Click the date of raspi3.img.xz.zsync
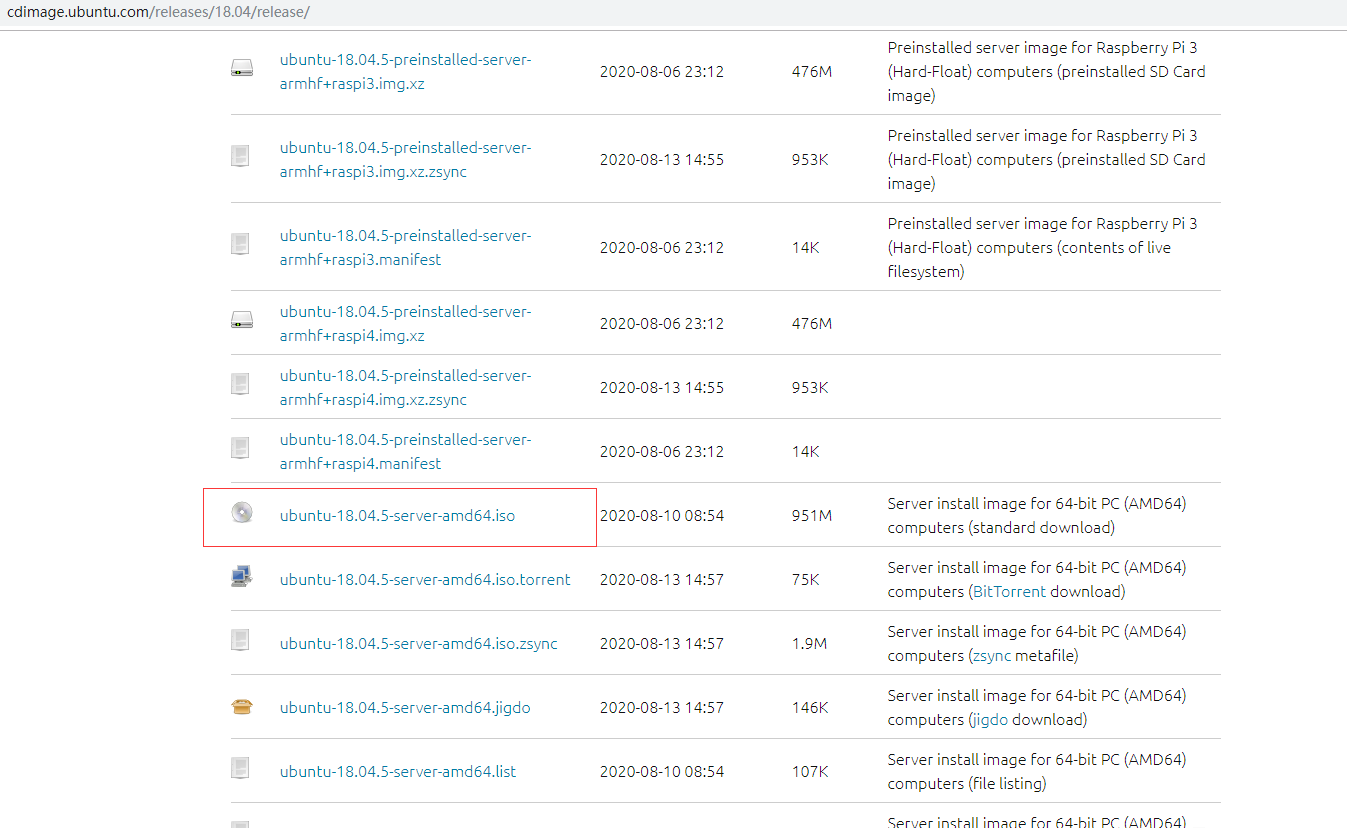The image size is (1347, 828). (662, 160)
